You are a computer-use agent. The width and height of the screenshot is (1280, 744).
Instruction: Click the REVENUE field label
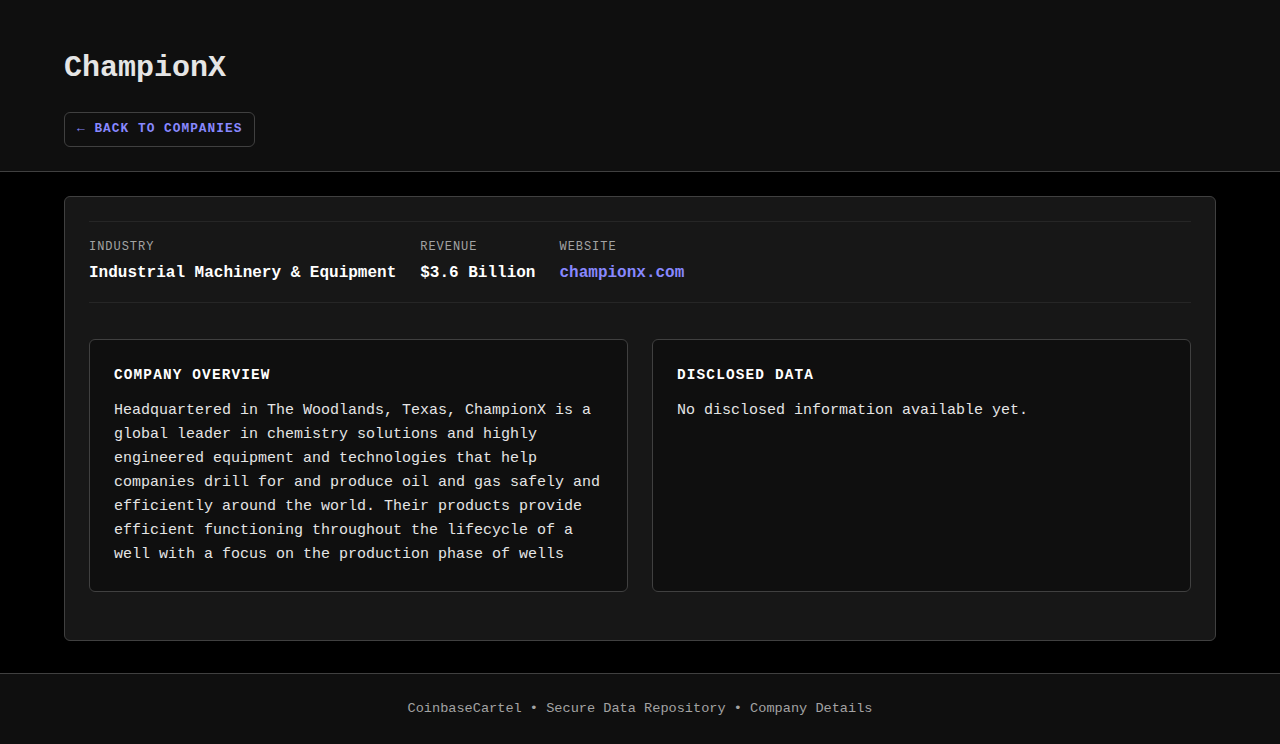click(448, 246)
